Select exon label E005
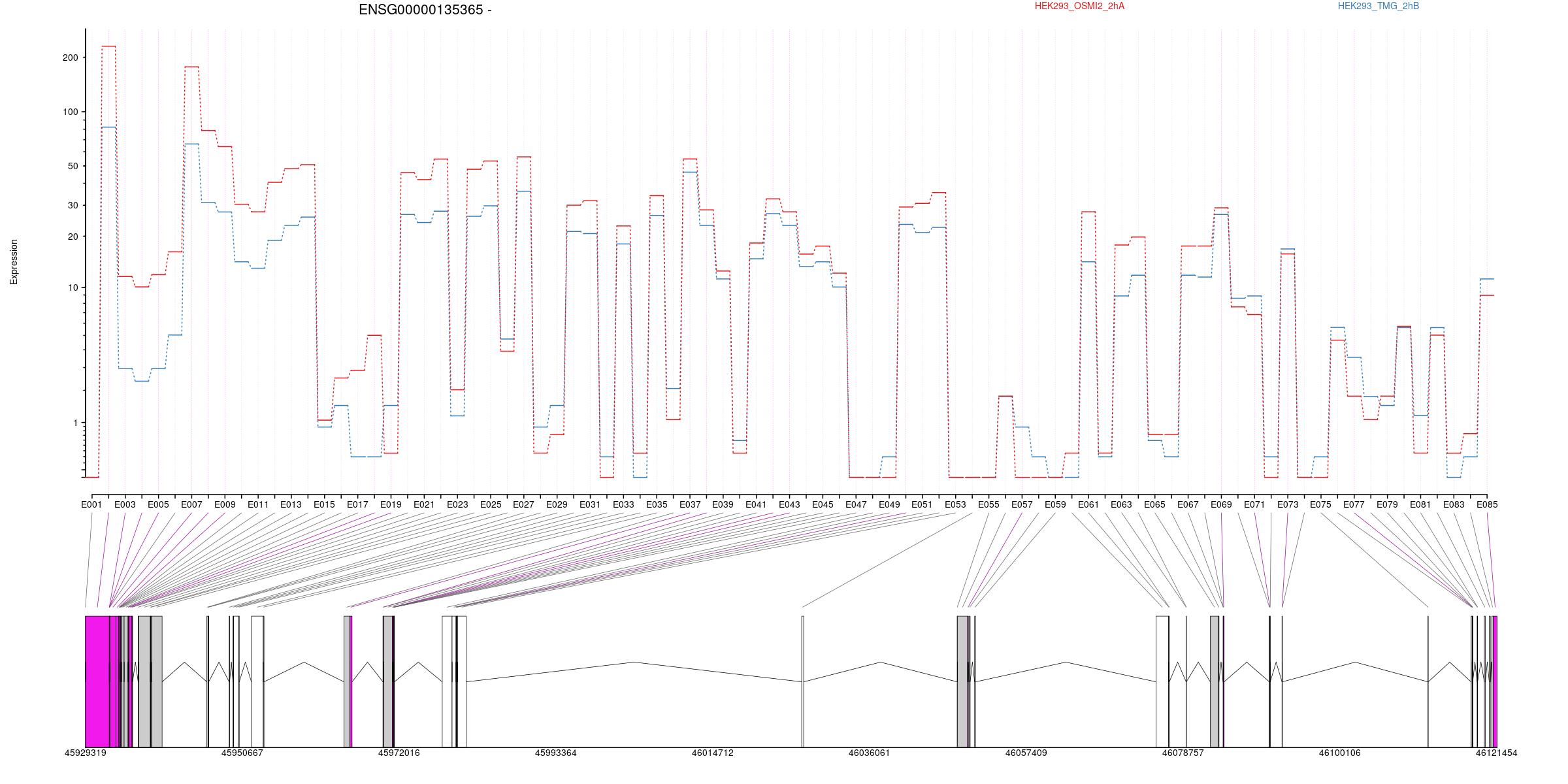This screenshot has width=1568, height=784. pos(158,504)
